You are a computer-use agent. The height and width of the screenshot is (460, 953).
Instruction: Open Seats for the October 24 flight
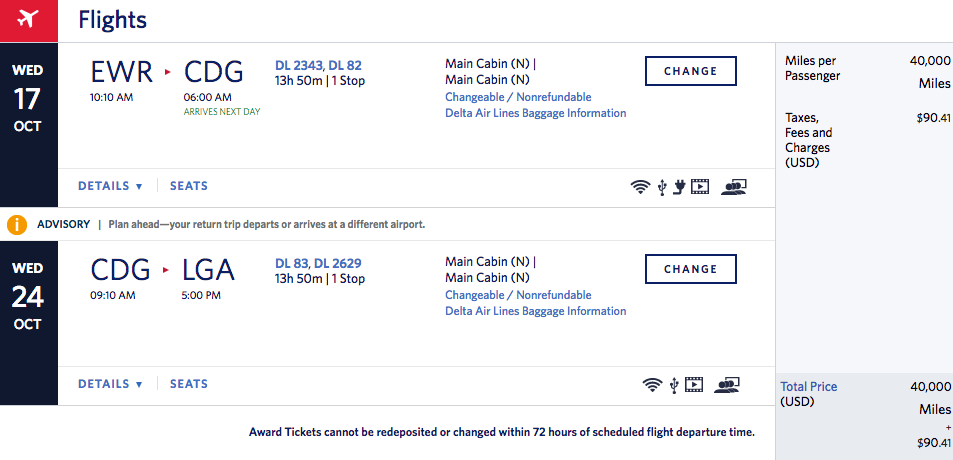coord(189,384)
